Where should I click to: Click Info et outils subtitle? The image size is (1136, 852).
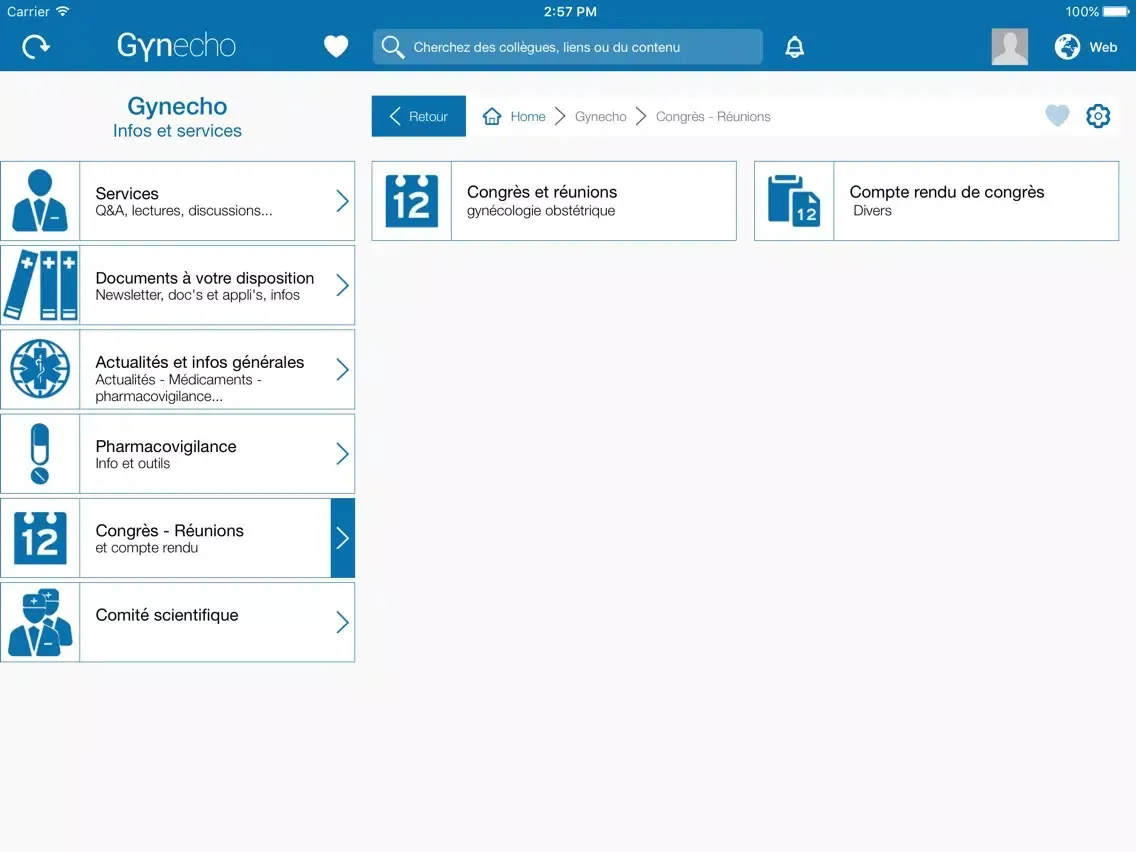(x=133, y=464)
